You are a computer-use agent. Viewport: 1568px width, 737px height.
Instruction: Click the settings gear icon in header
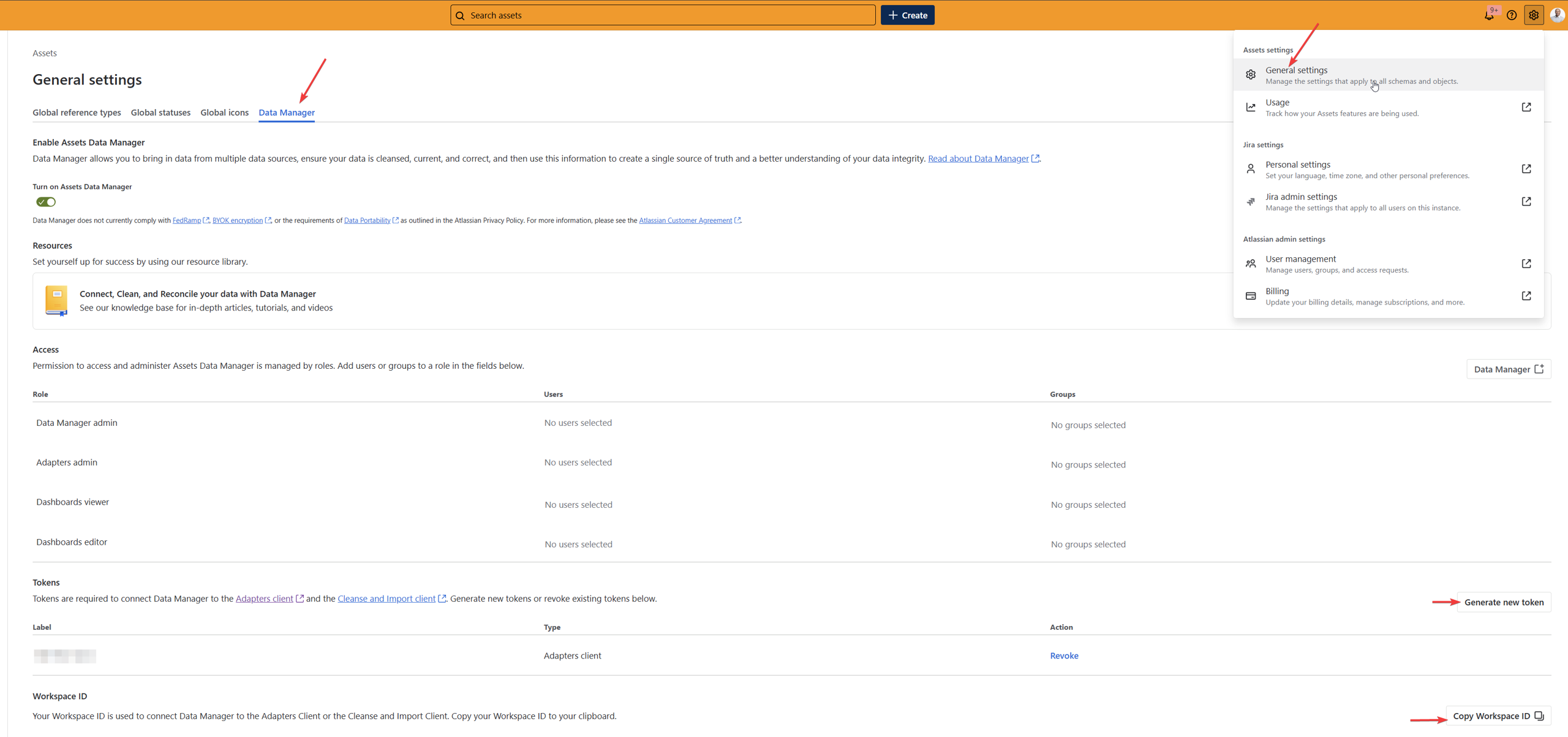[x=1534, y=15]
